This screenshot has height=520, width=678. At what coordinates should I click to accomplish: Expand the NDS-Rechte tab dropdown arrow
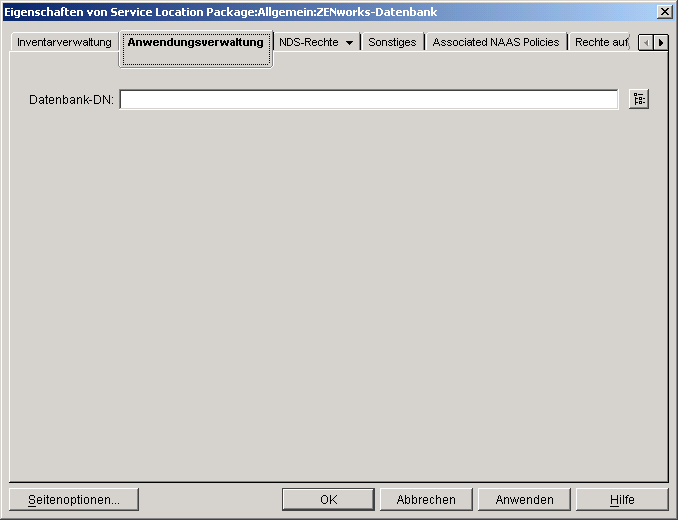pos(349,43)
